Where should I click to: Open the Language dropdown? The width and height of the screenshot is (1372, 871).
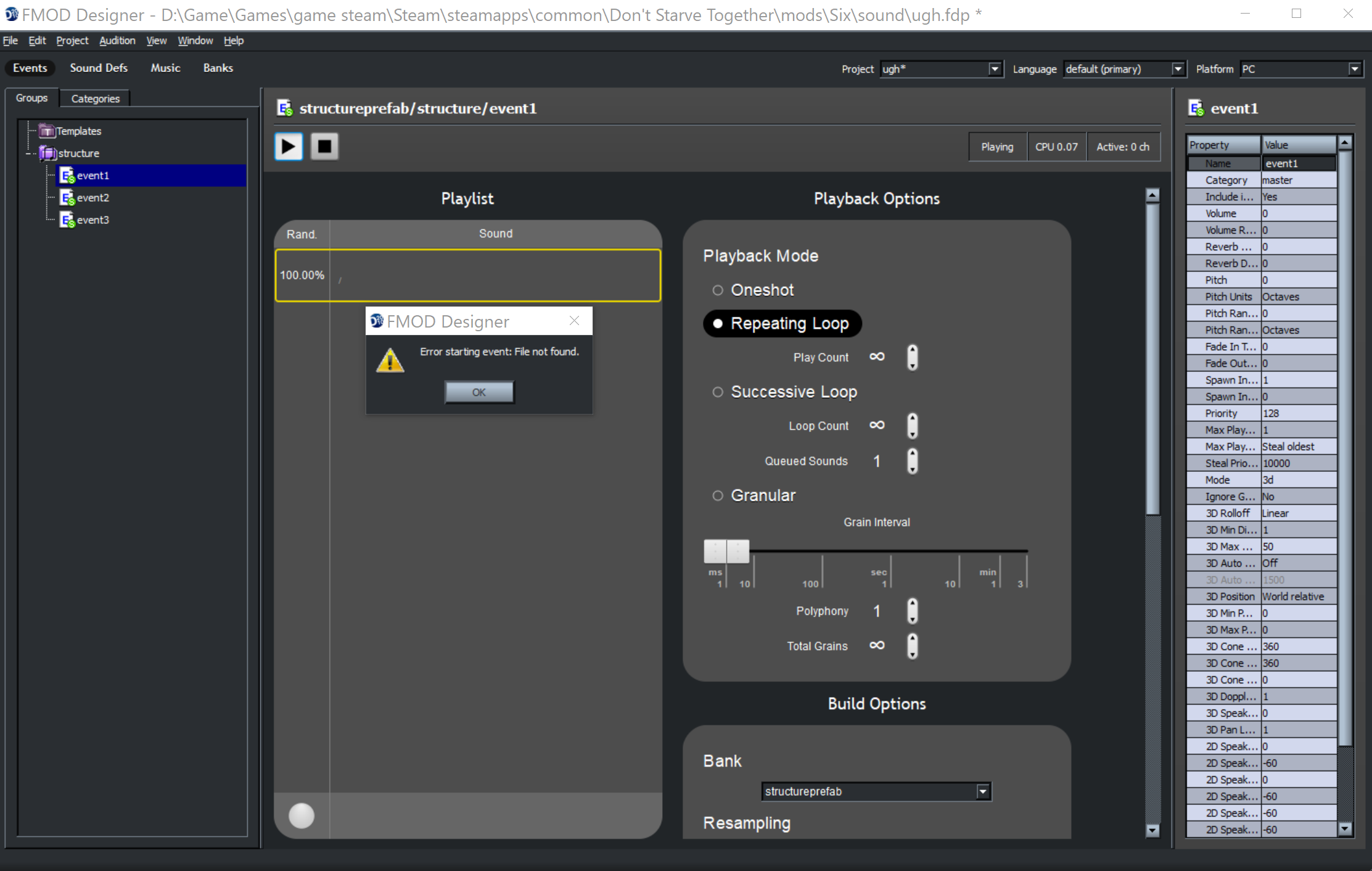1177,69
